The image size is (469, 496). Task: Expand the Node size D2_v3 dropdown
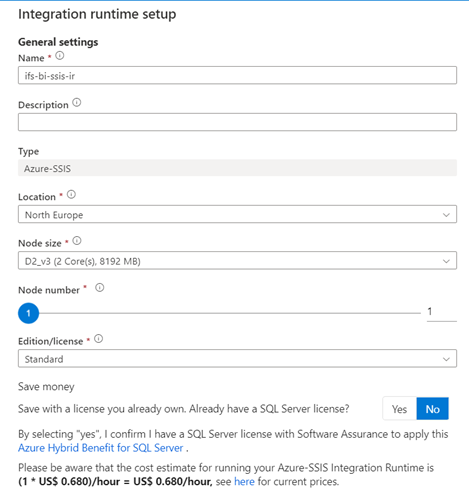click(x=237, y=261)
